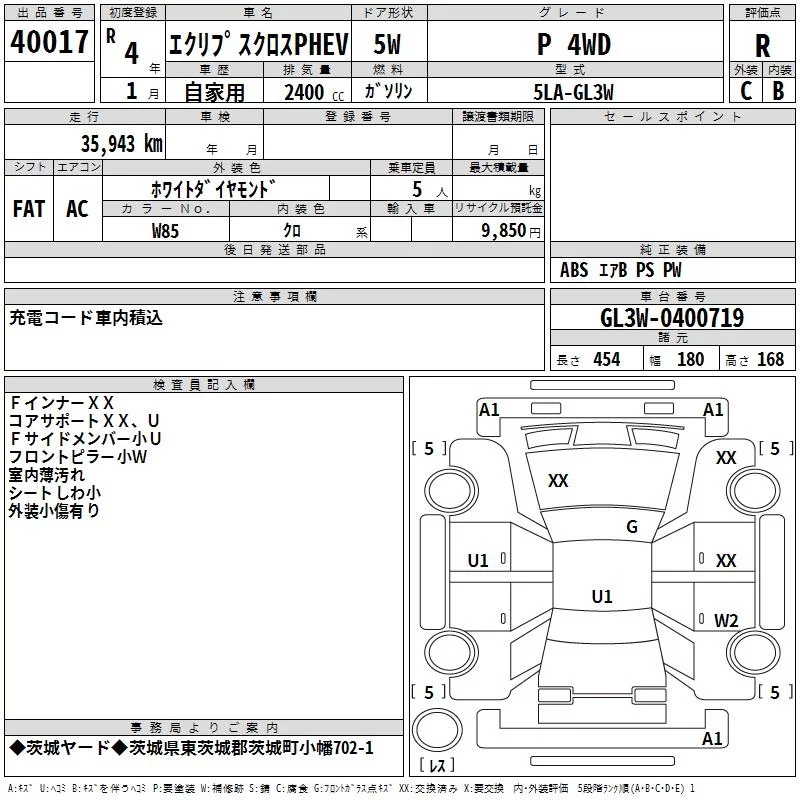Click the spare tire circle above レス
Viewport: 800px width, 800px height.
[x=437, y=730]
